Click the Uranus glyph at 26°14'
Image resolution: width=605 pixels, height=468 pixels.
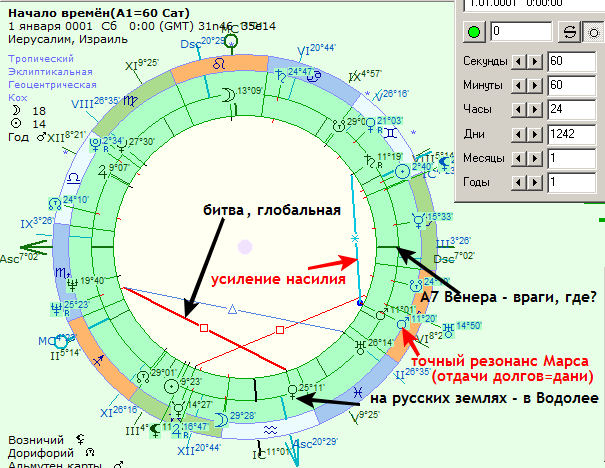point(360,347)
